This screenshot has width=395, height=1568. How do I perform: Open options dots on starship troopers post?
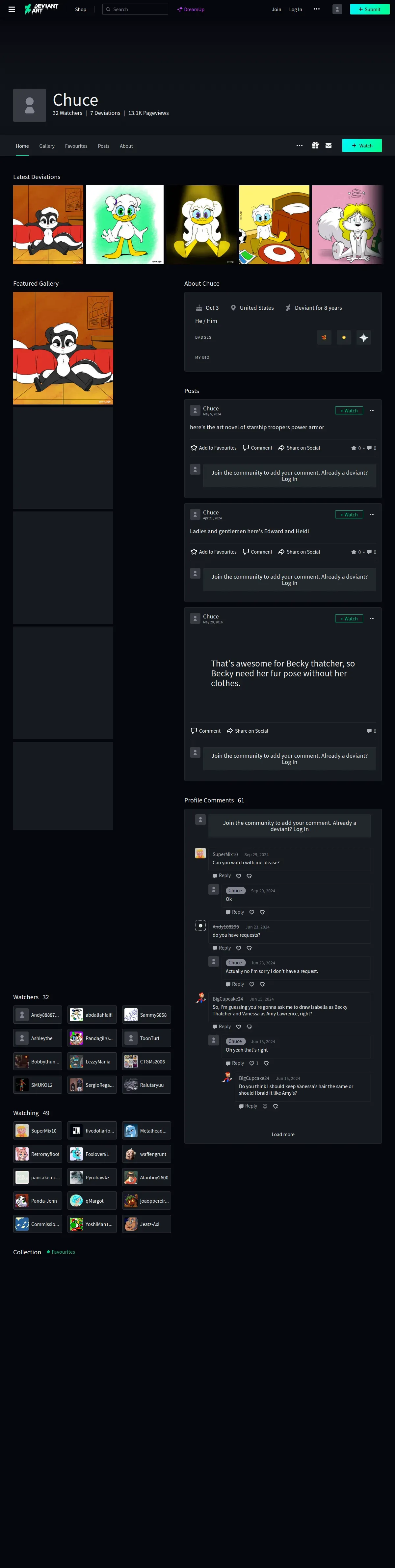(372, 410)
